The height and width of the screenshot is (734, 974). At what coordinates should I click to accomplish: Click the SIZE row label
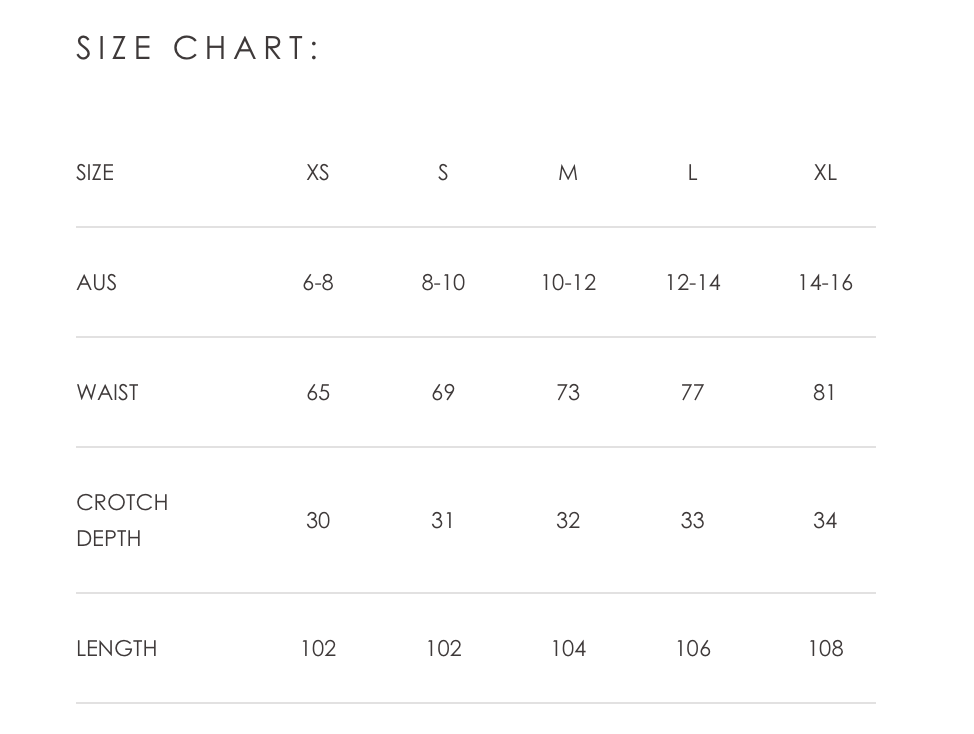(x=95, y=173)
